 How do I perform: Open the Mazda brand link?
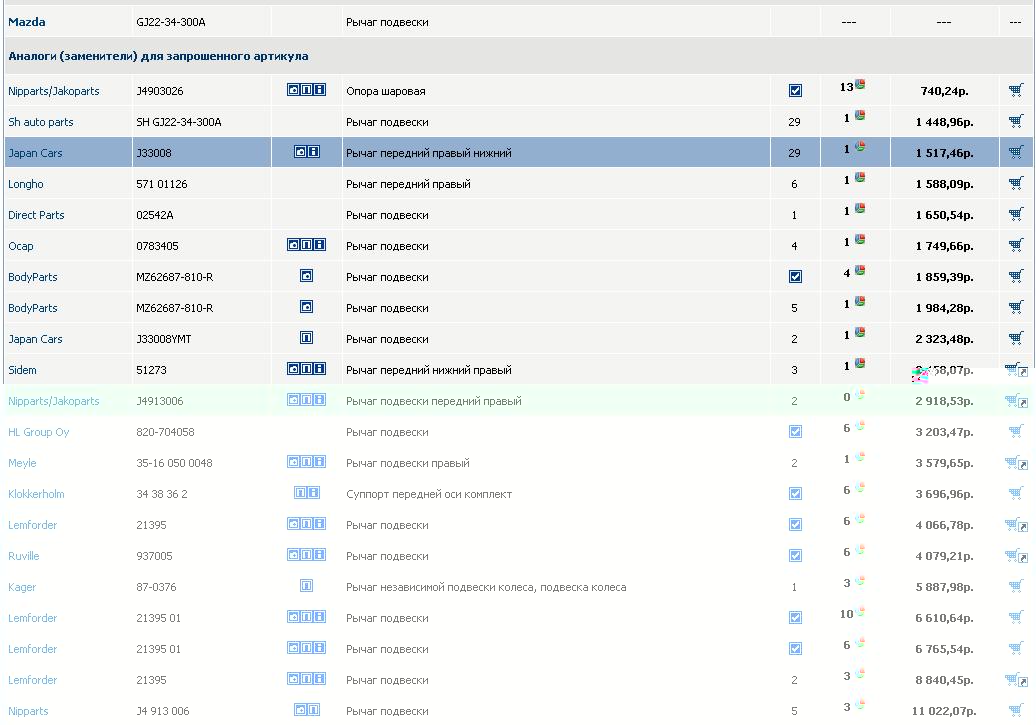pos(27,22)
